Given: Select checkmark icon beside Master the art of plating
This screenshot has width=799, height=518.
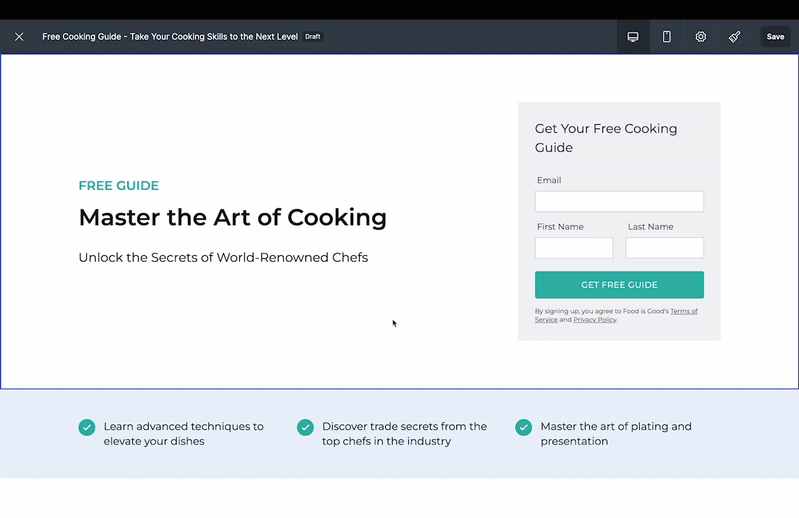Looking at the screenshot, I should click(523, 427).
